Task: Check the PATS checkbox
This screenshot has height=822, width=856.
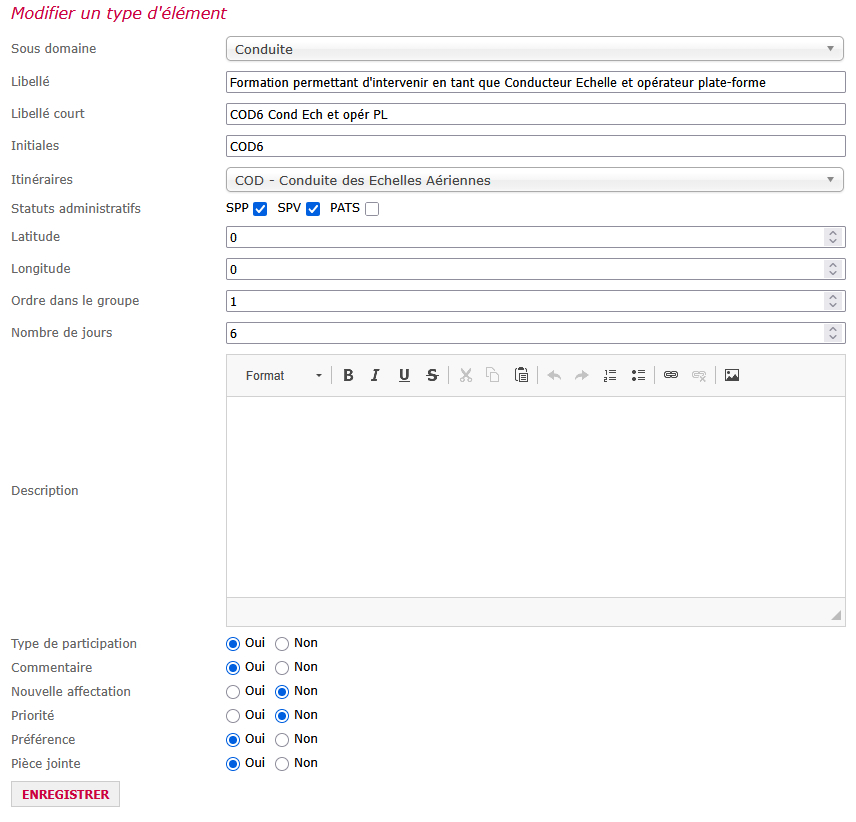Action: (x=372, y=209)
